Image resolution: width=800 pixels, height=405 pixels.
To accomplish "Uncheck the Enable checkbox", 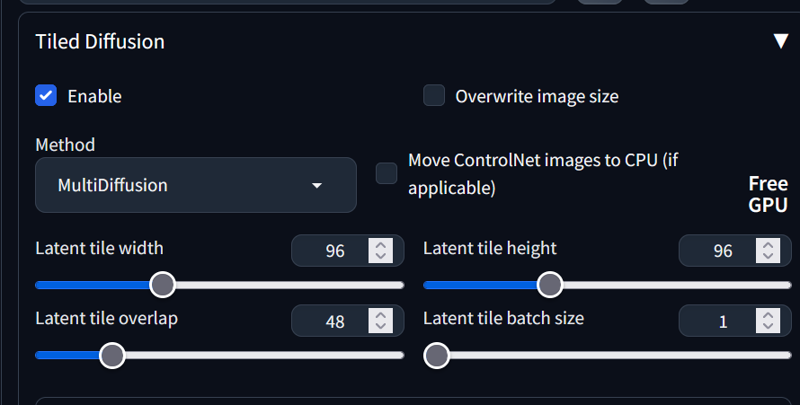I will (x=46, y=95).
